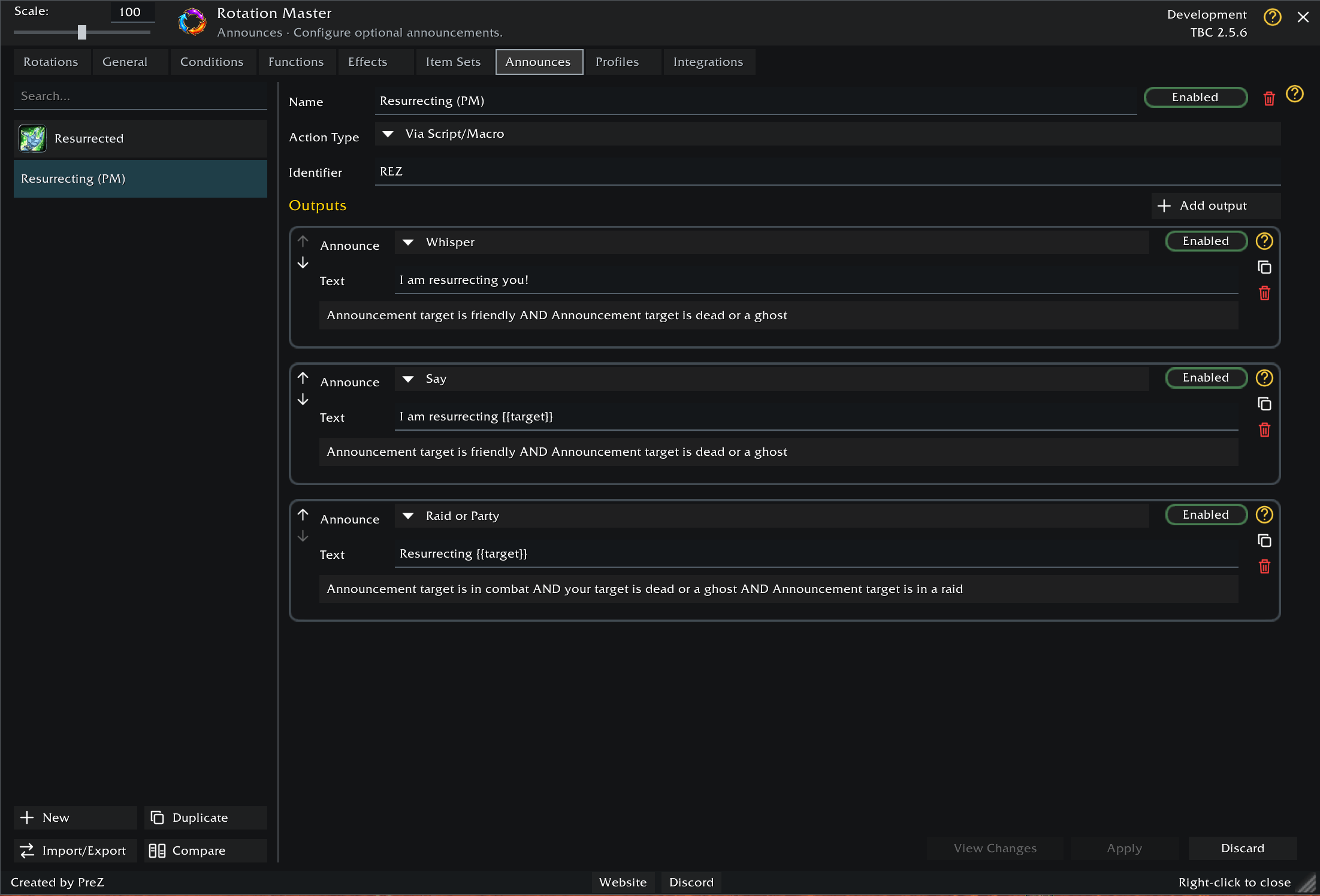This screenshot has width=1320, height=896.
Task: Move the Say output down
Action: pos(303,399)
